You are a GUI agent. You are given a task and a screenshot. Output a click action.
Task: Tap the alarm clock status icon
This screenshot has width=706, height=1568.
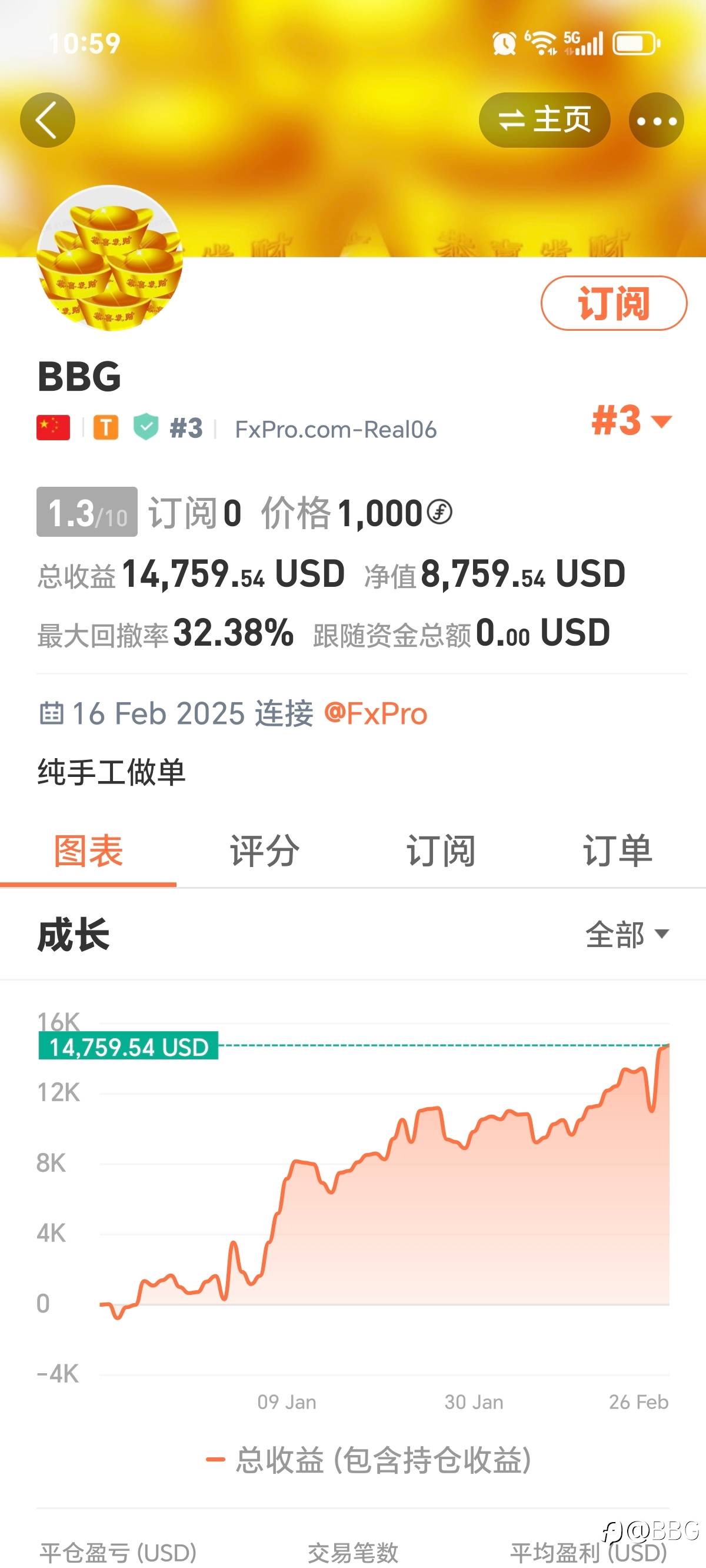coord(504,43)
